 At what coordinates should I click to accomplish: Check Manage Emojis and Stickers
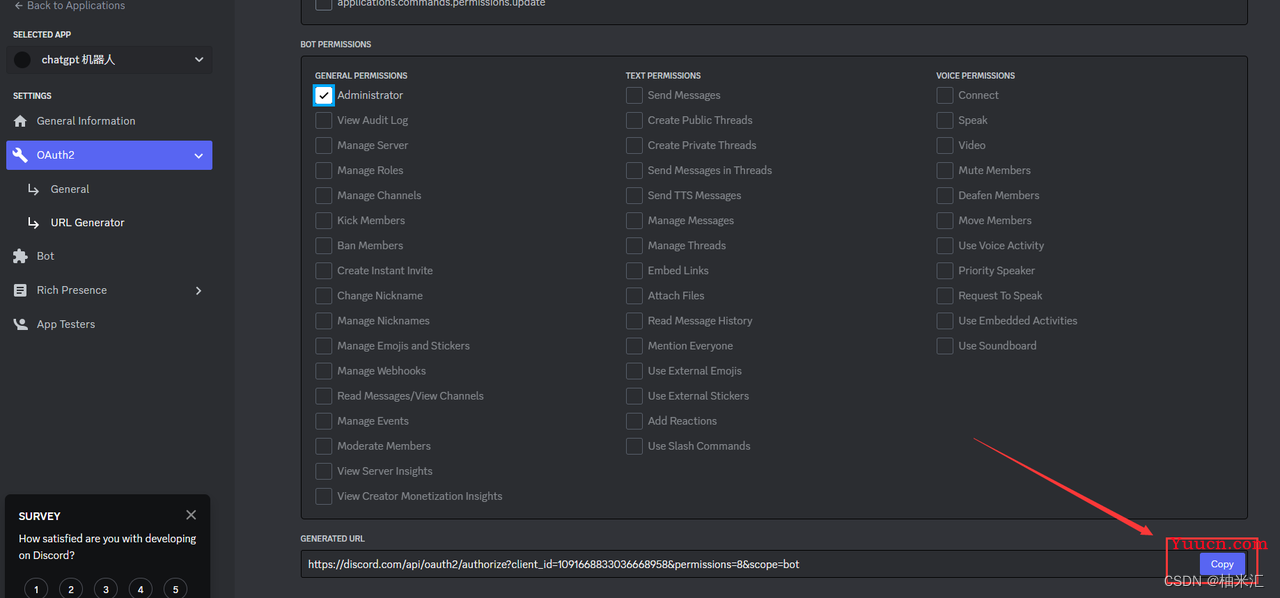pos(324,345)
